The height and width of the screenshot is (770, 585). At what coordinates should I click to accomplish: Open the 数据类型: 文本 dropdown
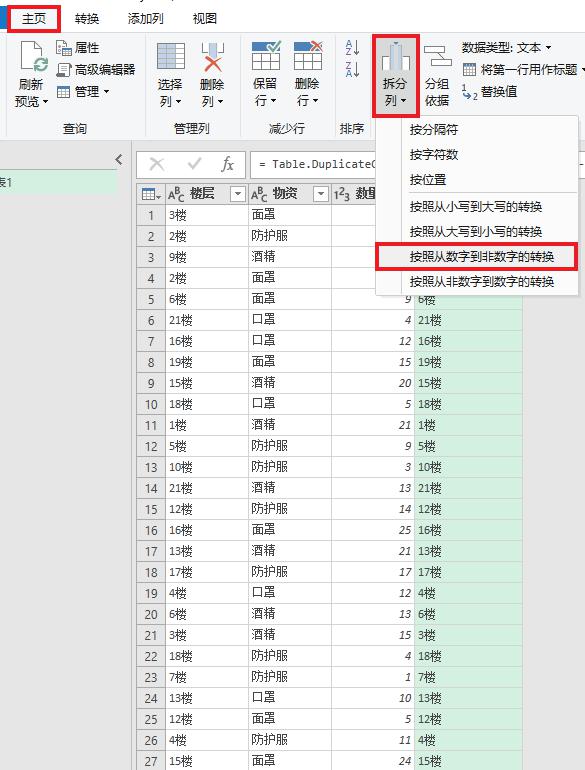[506, 48]
